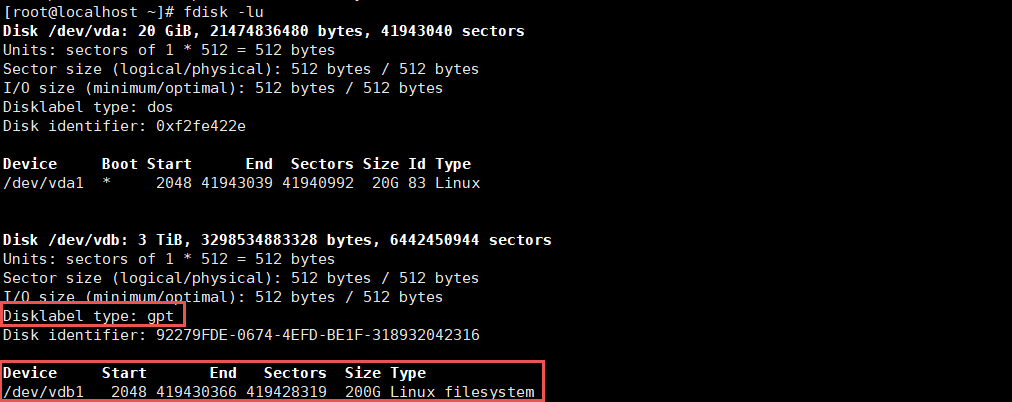Click the Disklabel type: dos line
The width and height of the screenshot is (1012, 402).
tap(88, 107)
